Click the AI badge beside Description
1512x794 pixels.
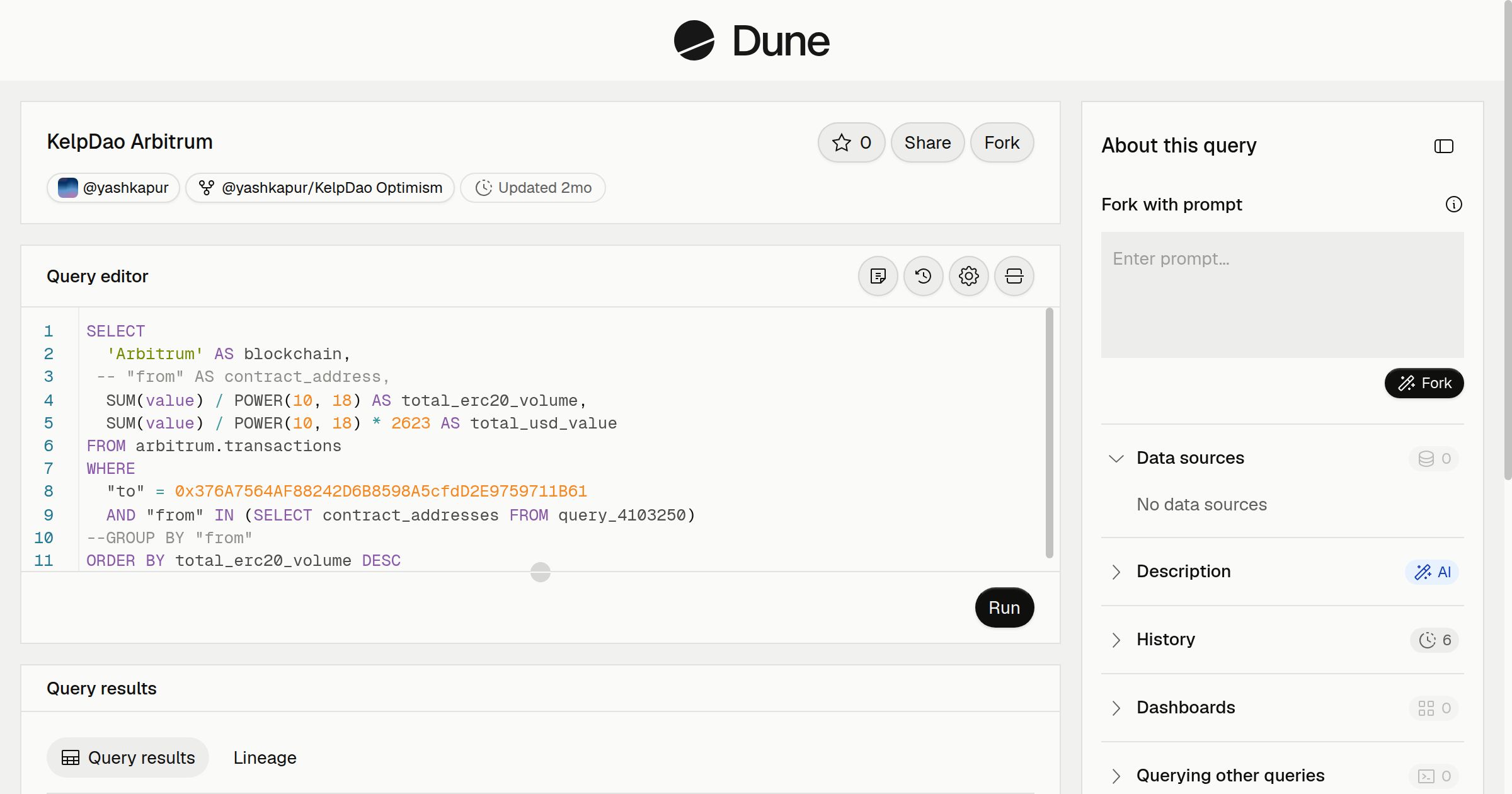pos(1432,572)
